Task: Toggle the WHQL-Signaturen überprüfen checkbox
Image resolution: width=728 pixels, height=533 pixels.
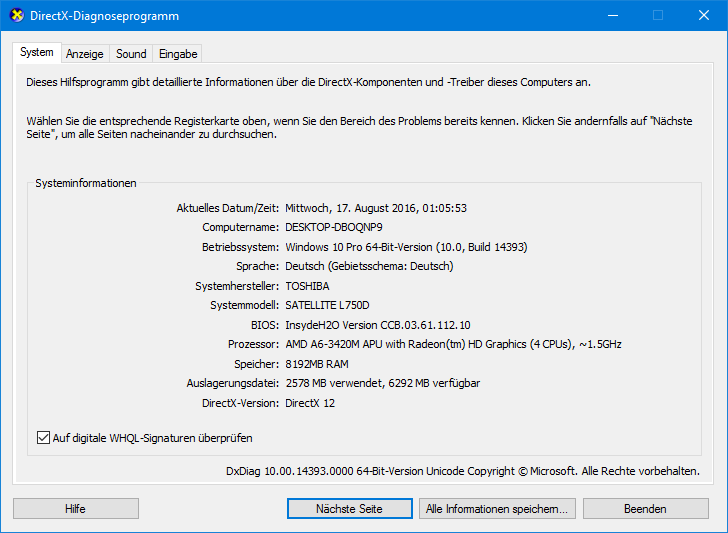Action: (x=43, y=438)
